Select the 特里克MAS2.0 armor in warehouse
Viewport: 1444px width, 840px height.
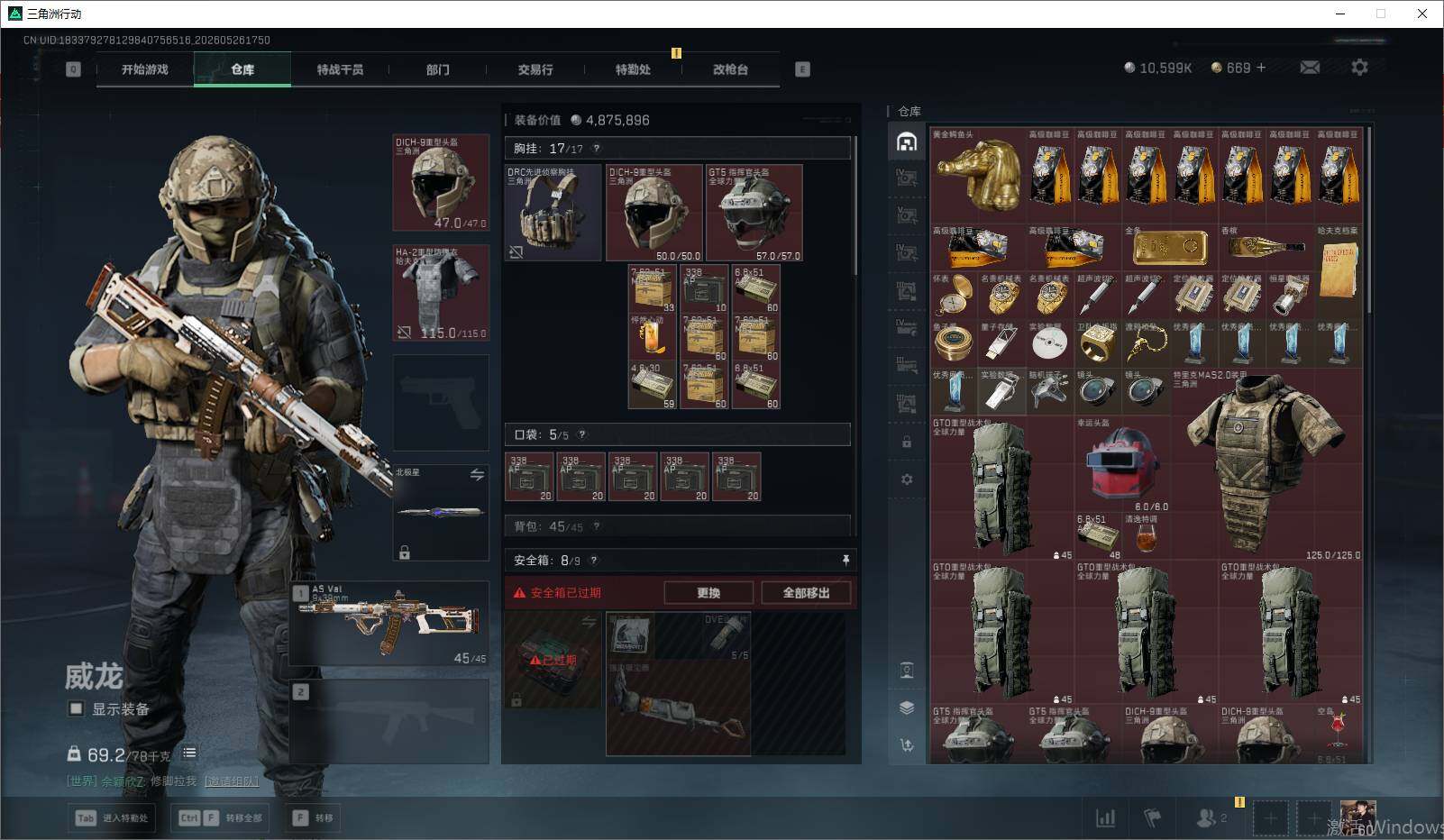click(x=1266, y=465)
